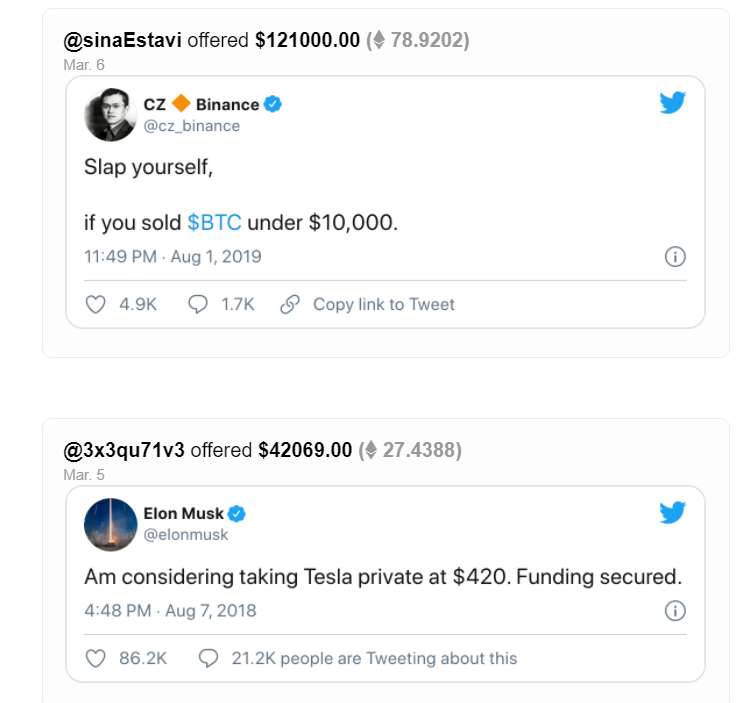Image resolution: width=737 pixels, height=703 pixels.
Task: Click the chain icon beside Copy link to Tweet
Action: pos(290,304)
